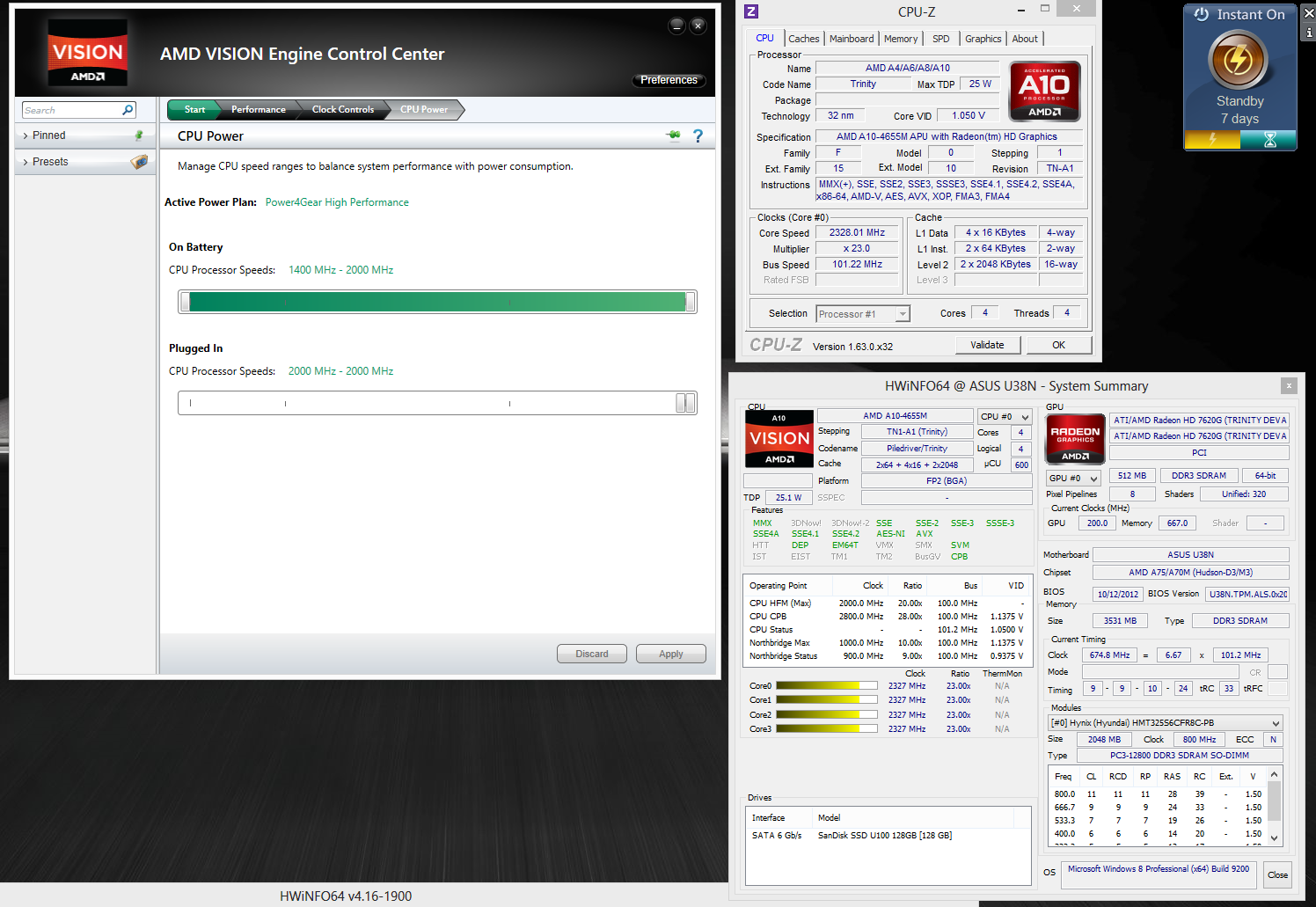Viewport: 1316px width, 907px height.
Task: Click the BIOS date 10/12/2012 field
Action: [1117, 594]
